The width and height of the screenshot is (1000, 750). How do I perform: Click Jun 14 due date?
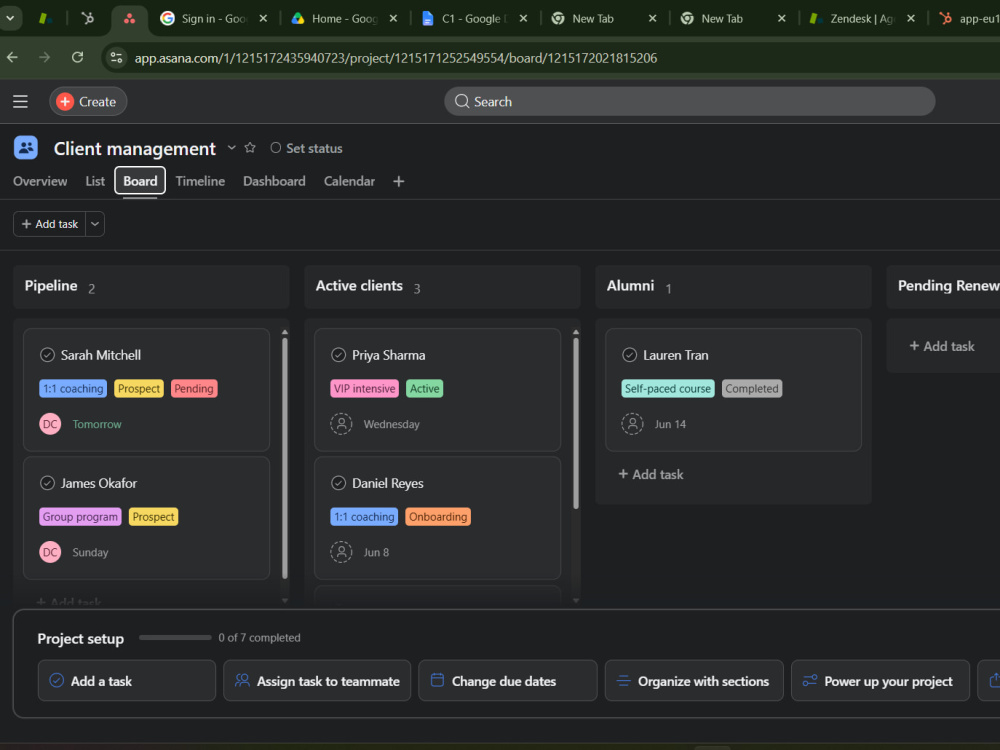[670, 425]
